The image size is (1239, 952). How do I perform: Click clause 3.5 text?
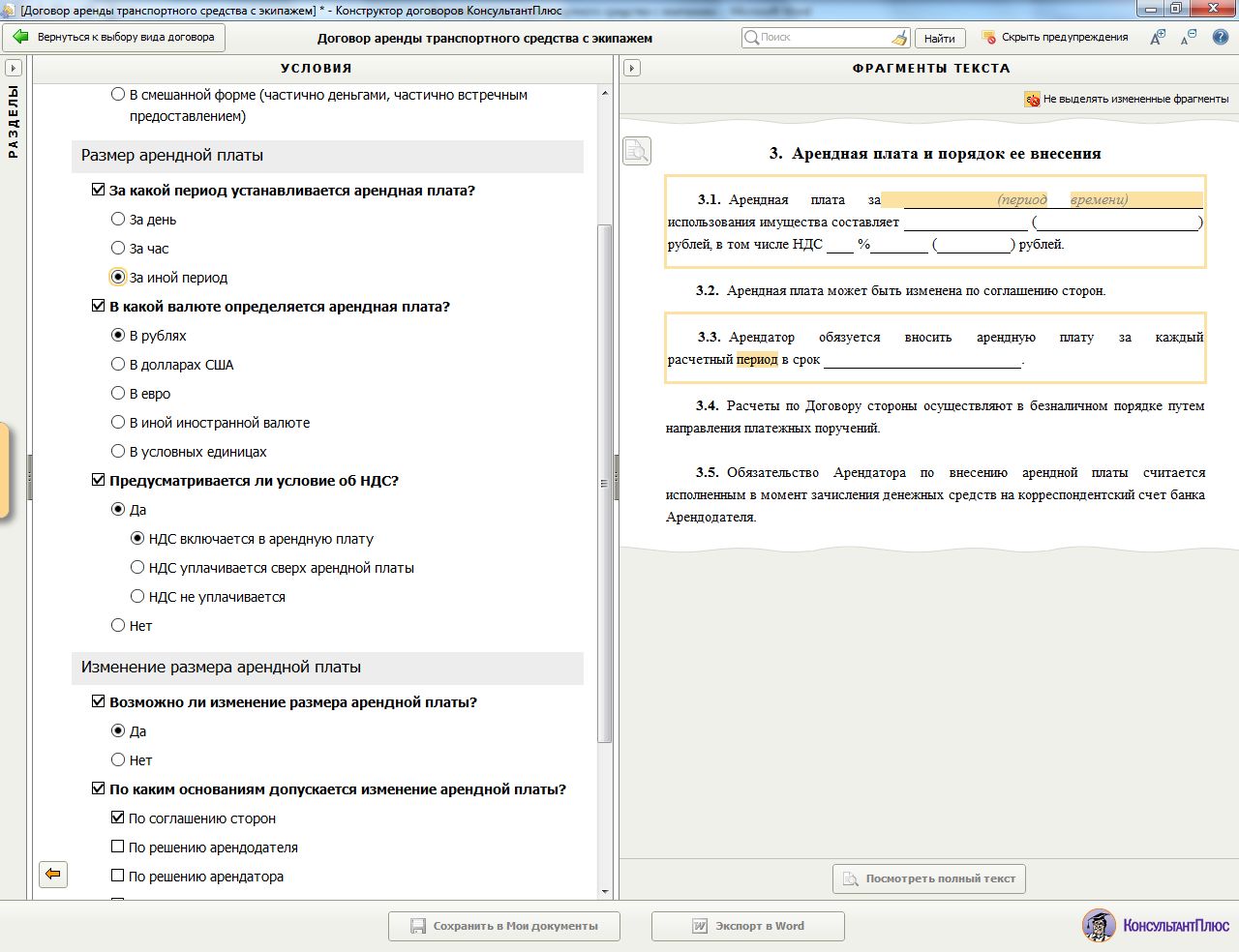935,494
